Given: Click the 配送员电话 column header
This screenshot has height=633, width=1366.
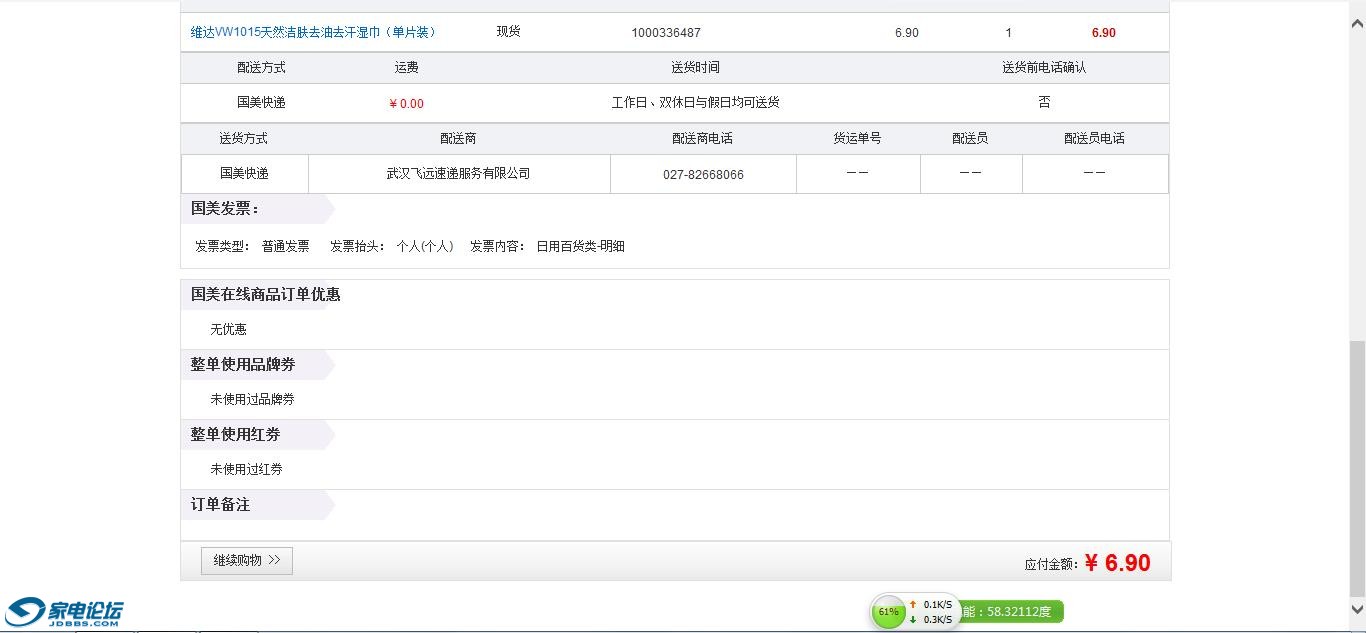Looking at the screenshot, I should (1094, 139).
